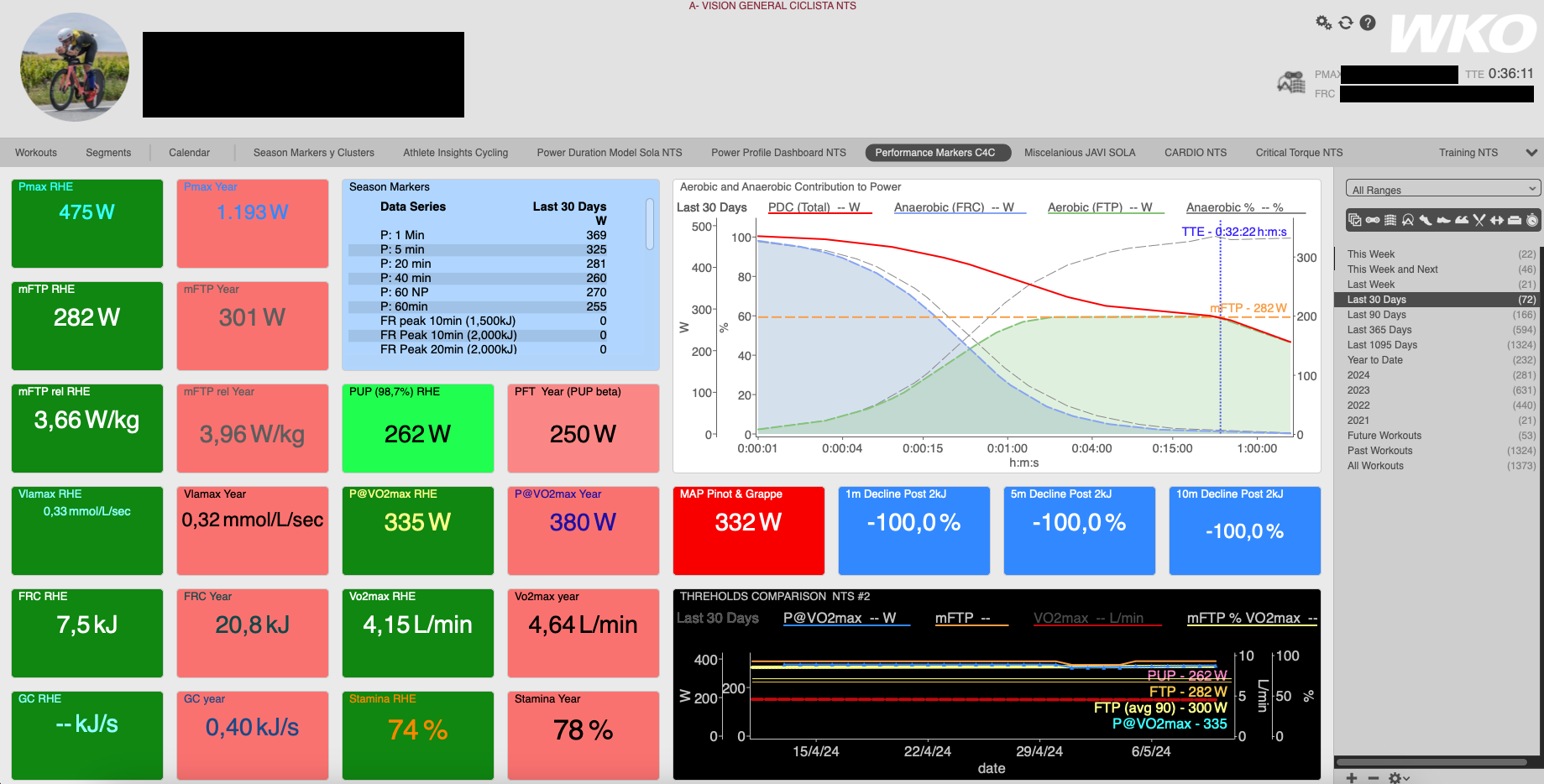This screenshot has height=784, width=1544.
Task: Add a new range with the plus icon
Action: click(x=1352, y=778)
